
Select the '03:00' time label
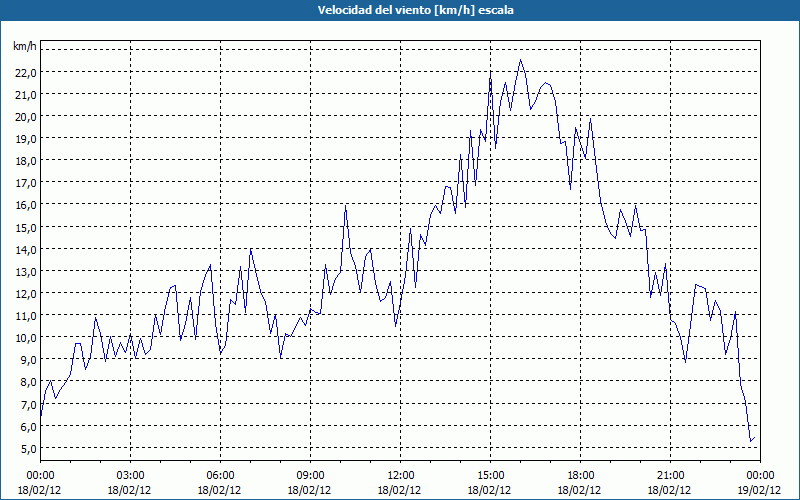tap(130, 476)
